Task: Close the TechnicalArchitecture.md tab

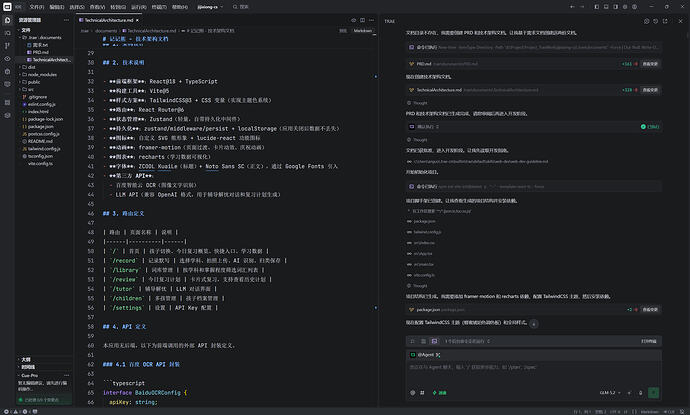Action: click(137, 20)
